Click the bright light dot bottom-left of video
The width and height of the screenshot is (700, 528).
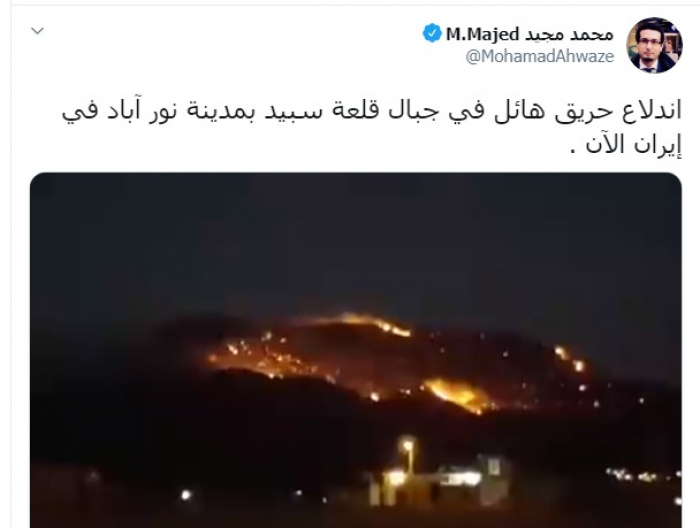(x=186, y=495)
